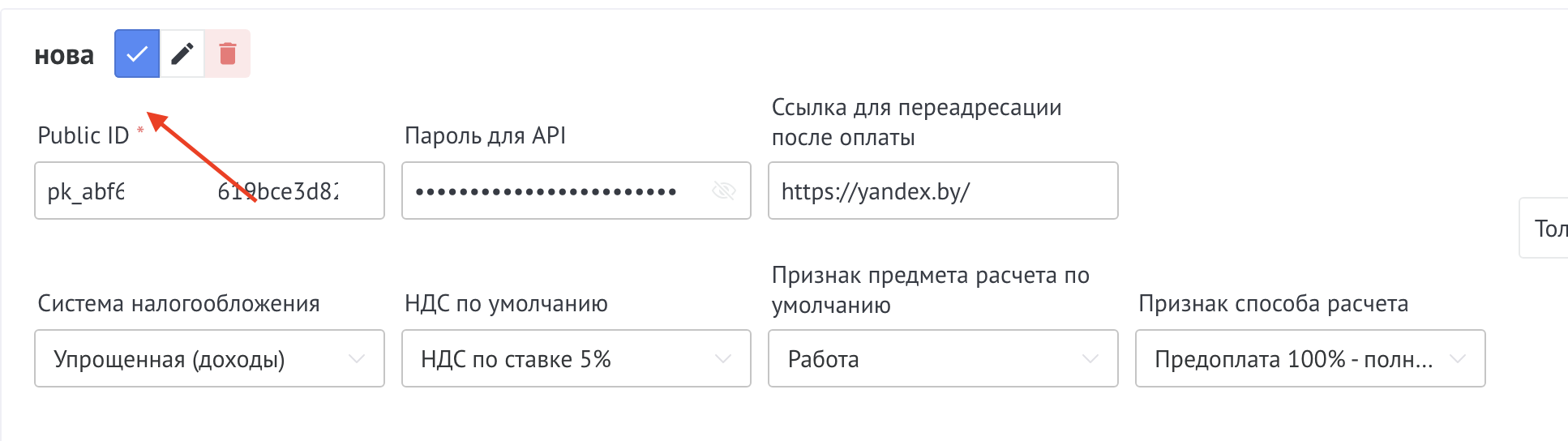Screen dimensions: 1568x441
Task: Click the Public ID field label
Action: tap(84, 135)
